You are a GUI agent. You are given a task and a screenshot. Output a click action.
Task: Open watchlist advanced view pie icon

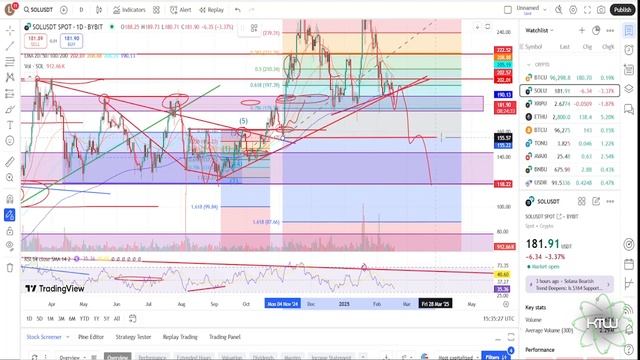tap(596, 30)
